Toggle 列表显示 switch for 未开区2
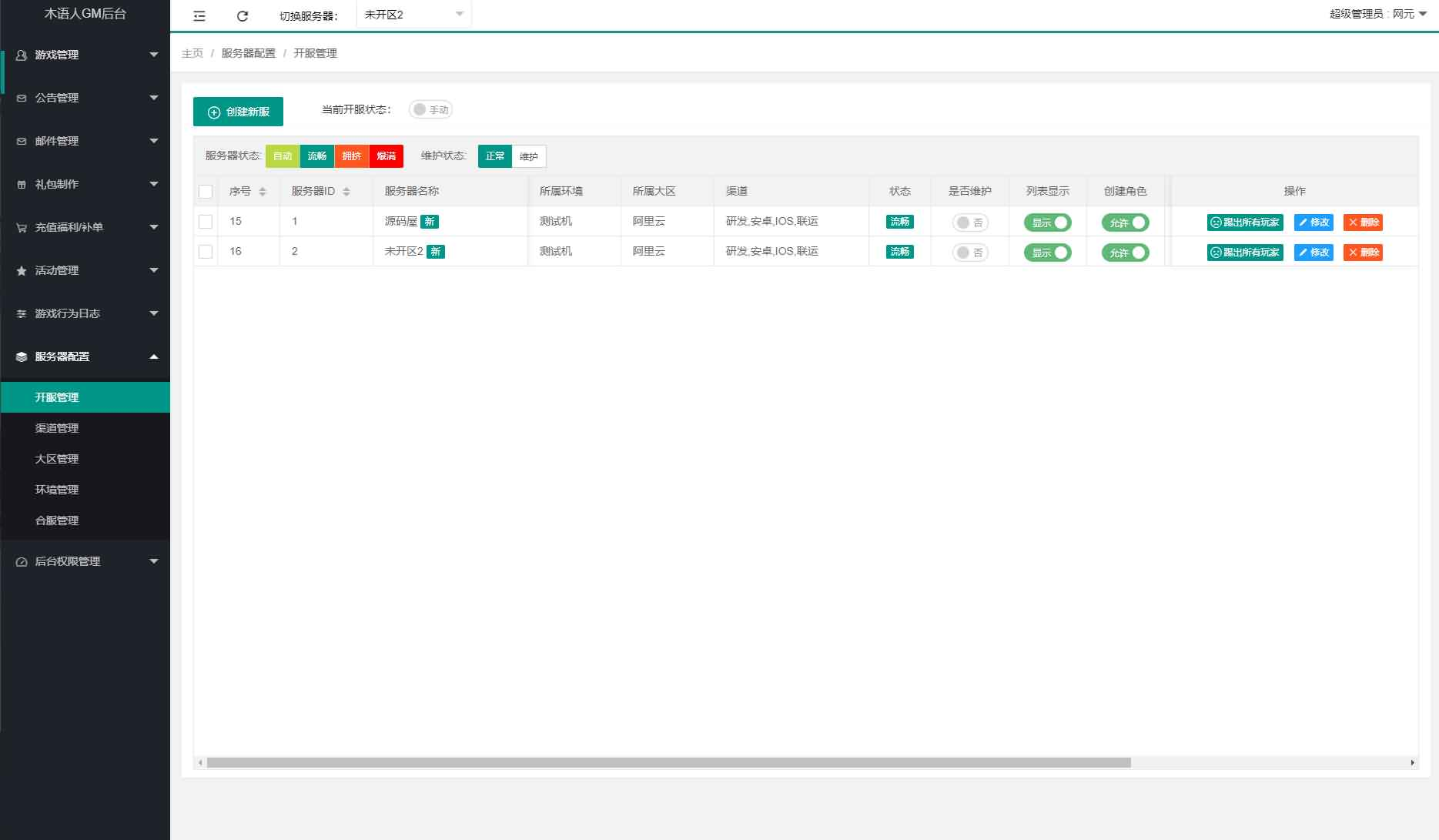Image resolution: width=1439 pixels, height=840 pixels. click(x=1047, y=252)
